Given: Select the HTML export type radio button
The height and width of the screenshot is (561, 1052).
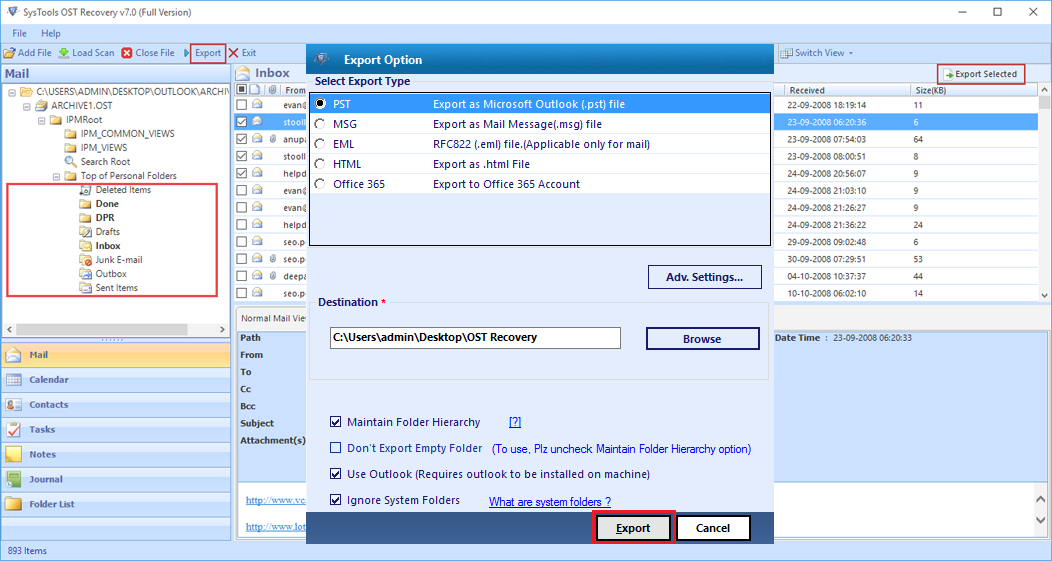Looking at the screenshot, I should pos(321,164).
